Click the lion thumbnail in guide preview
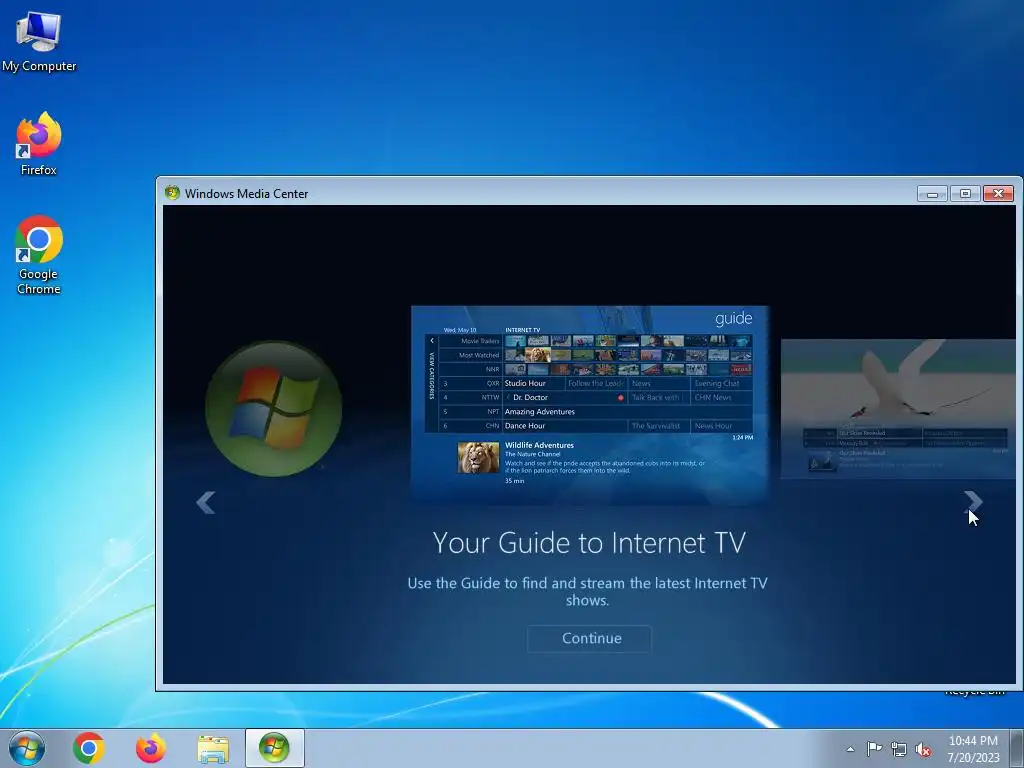Screen dimensions: 1024x768 click(478, 457)
